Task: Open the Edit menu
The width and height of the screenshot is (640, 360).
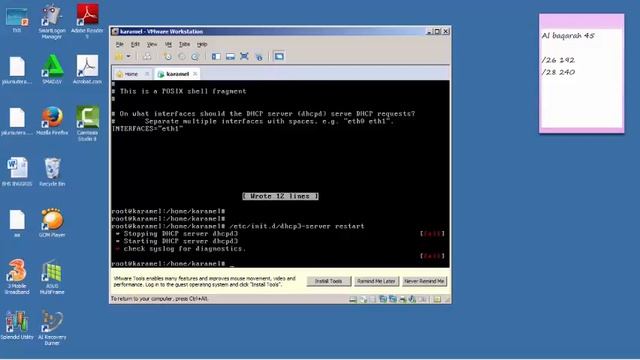Action: (x=135, y=44)
